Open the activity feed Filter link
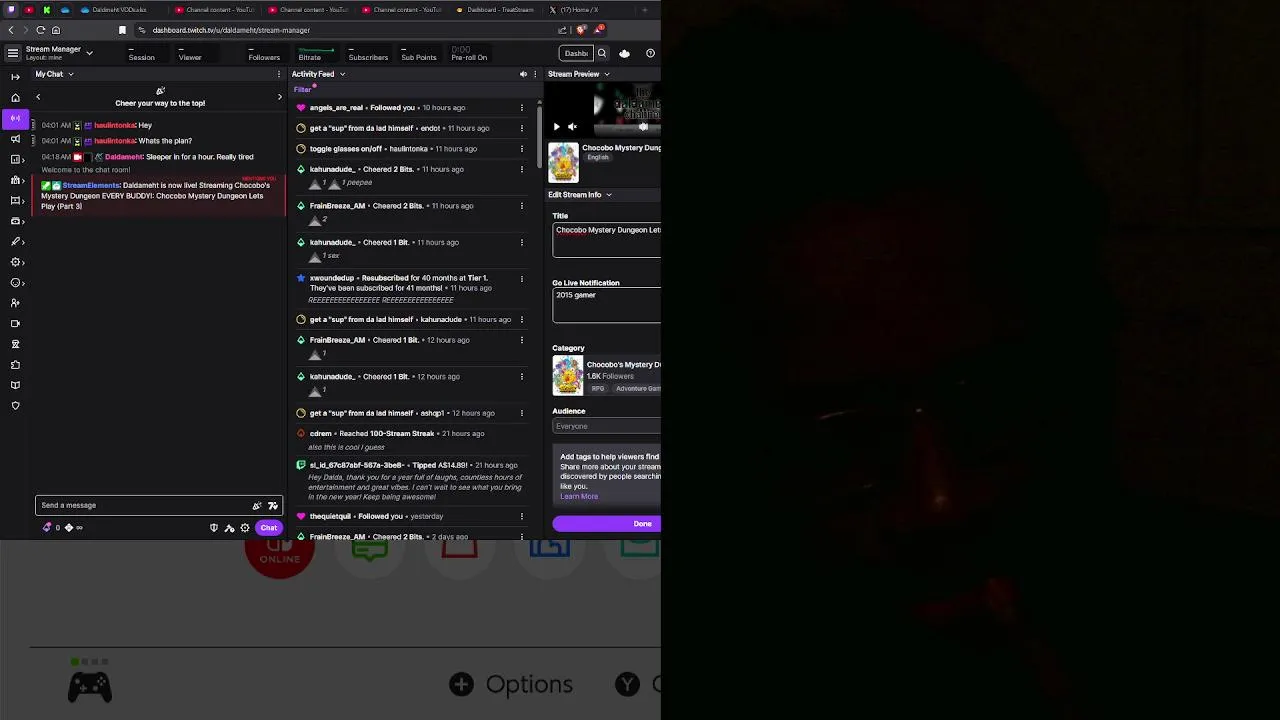 click(x=302, y=90)
